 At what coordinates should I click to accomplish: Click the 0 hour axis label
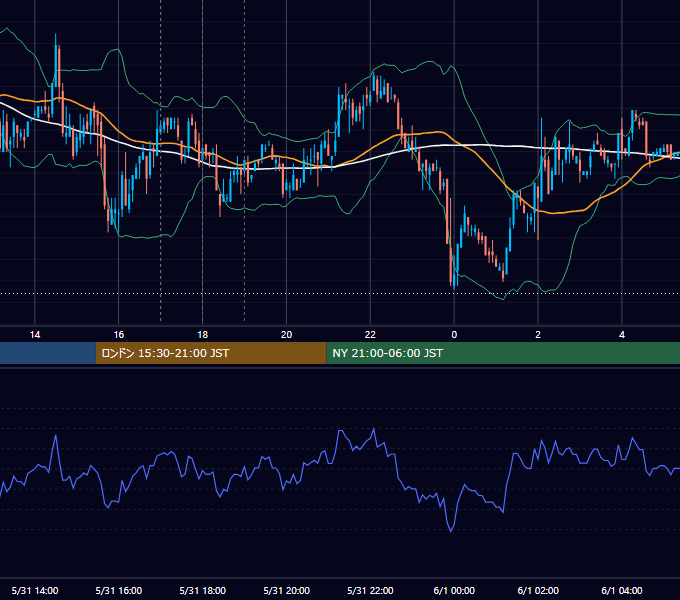click(x=454, y=335)
